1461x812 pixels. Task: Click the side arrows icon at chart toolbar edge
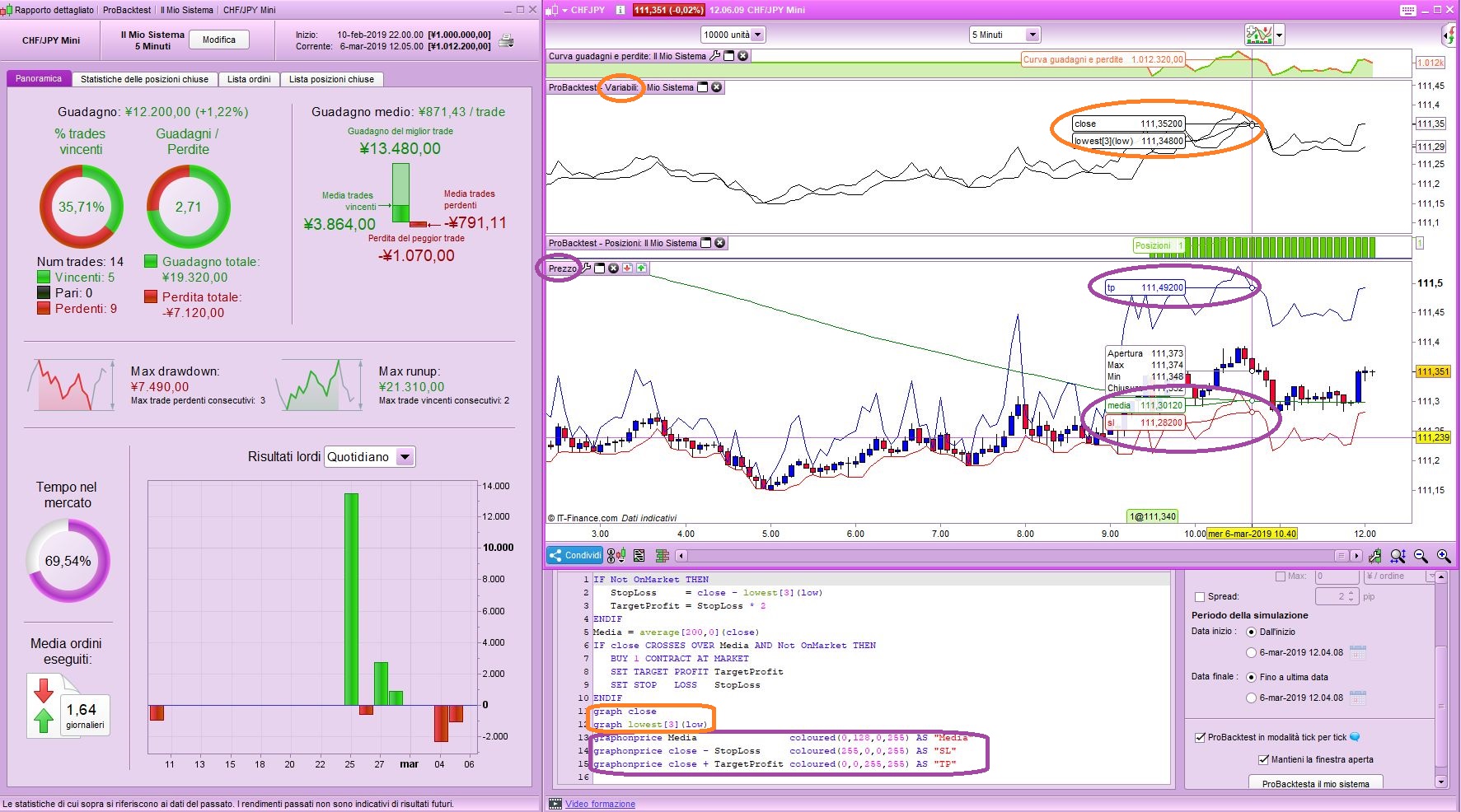pos(1450,35)
